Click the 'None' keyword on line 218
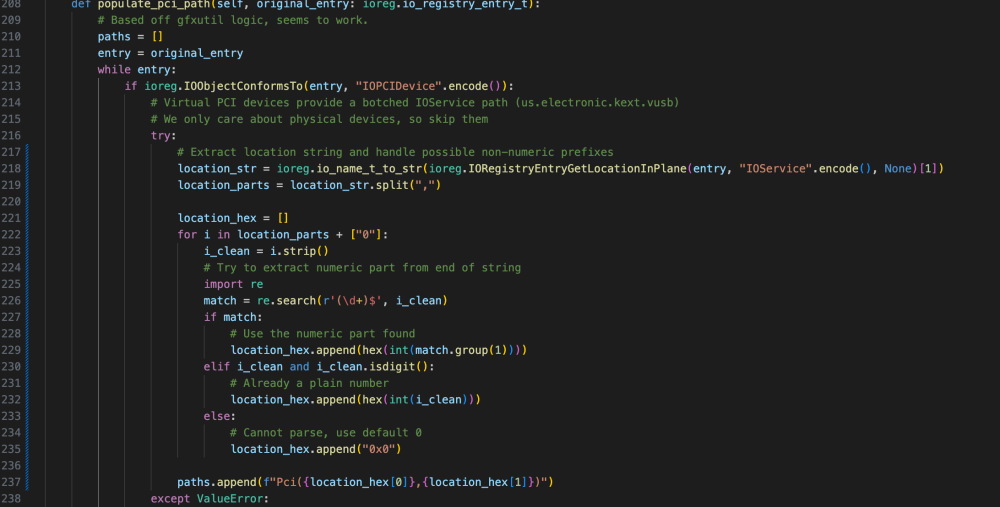The height and width of the screenshot is (507, 1000). coord(897,168)
